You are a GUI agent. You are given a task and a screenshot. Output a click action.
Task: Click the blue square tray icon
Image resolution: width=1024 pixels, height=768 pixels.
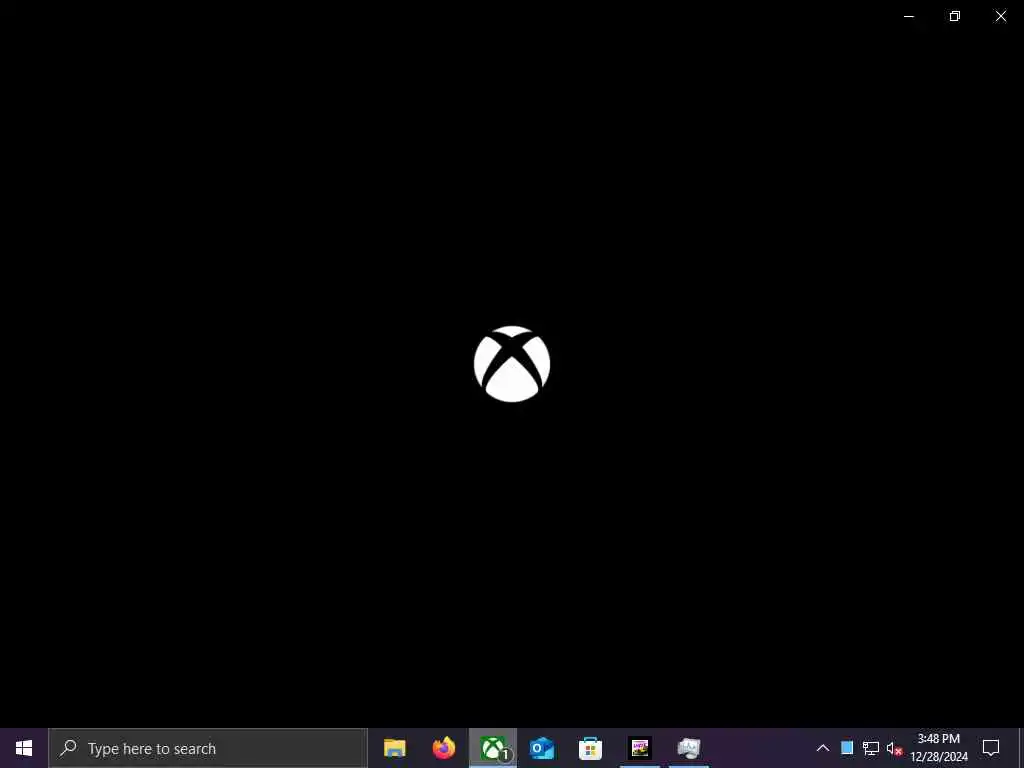point(847,748)
